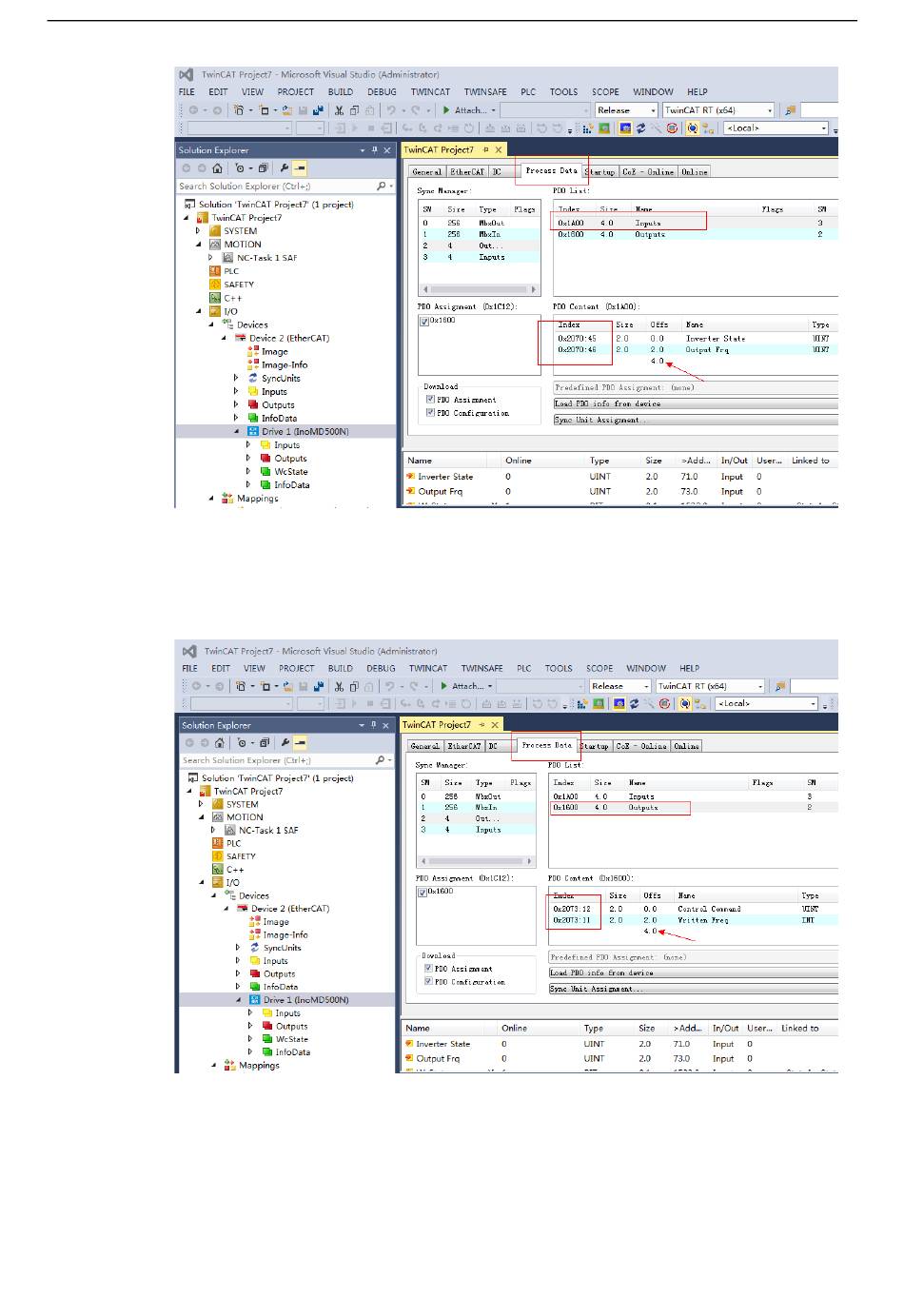This screenshot has width=904, height=1316.
Task: Close the TwinCAT Project7 document tab in the first screenshot
Action: 498,150
